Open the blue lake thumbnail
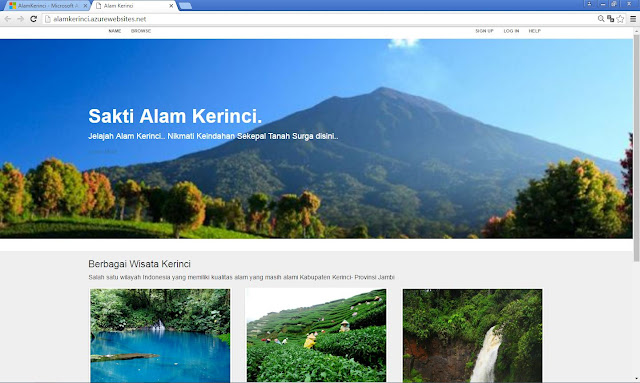The width and height of the screenshot is (640, 383). click(160, 336)
